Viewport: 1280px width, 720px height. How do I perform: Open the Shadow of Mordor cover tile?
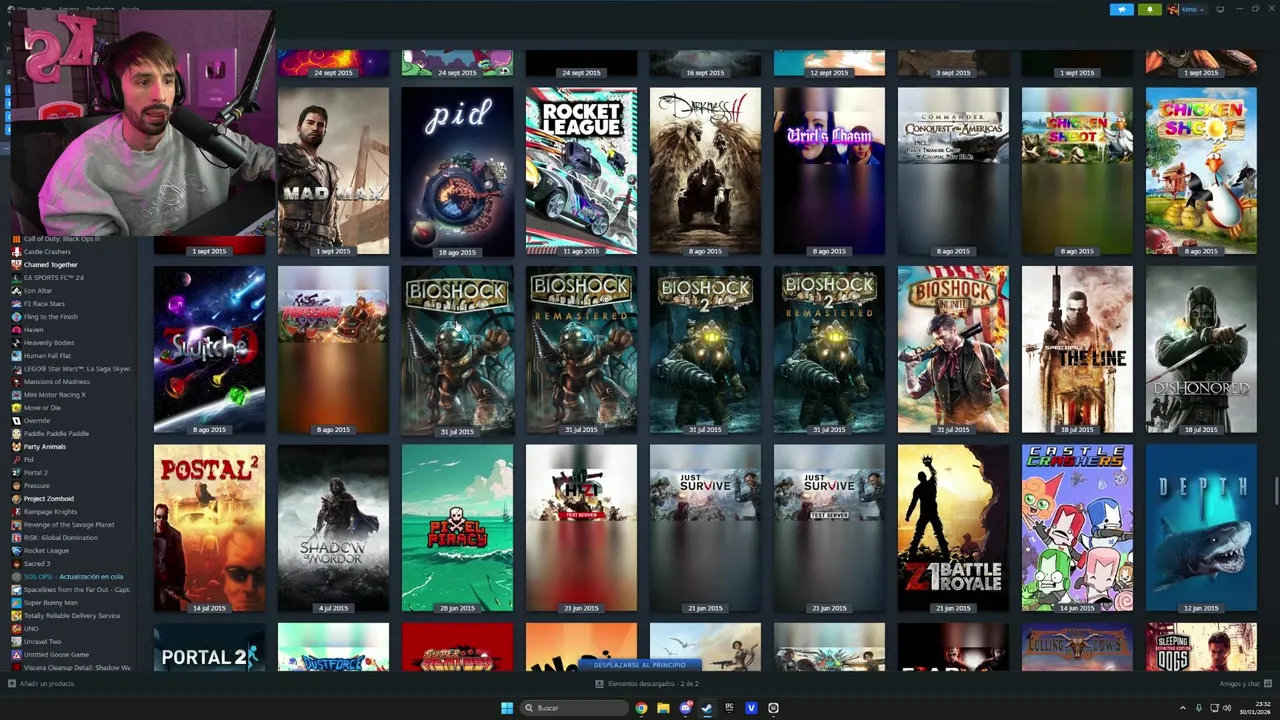click(x=333, y=528)
